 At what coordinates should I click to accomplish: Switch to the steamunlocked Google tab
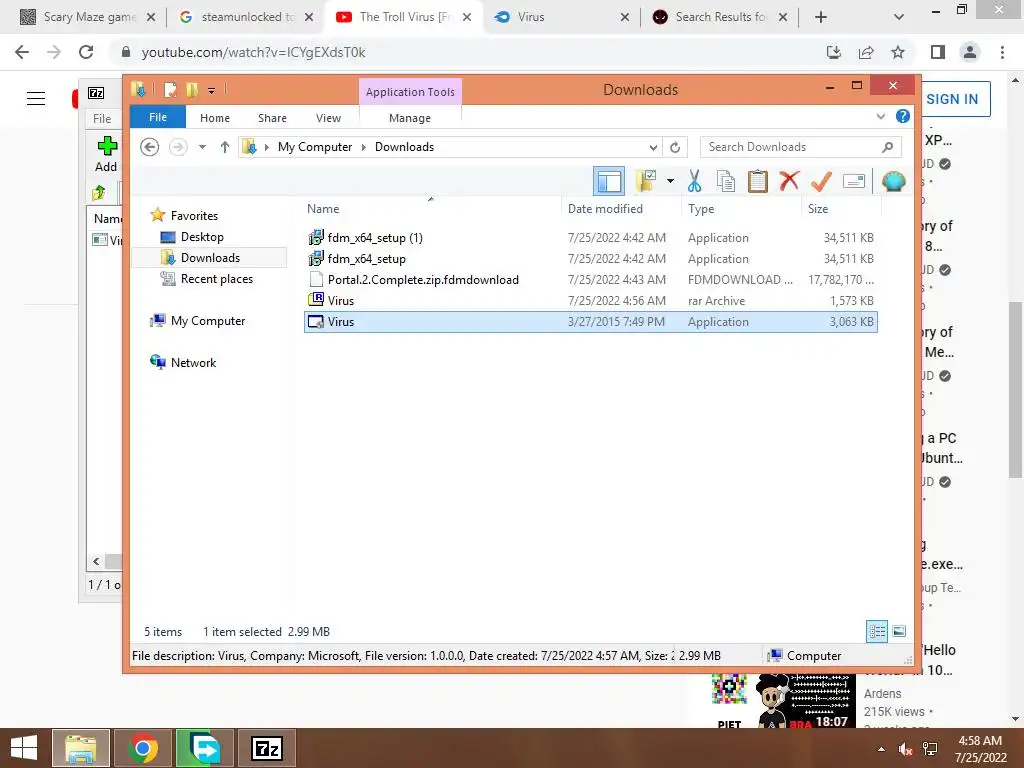point(246,17)
